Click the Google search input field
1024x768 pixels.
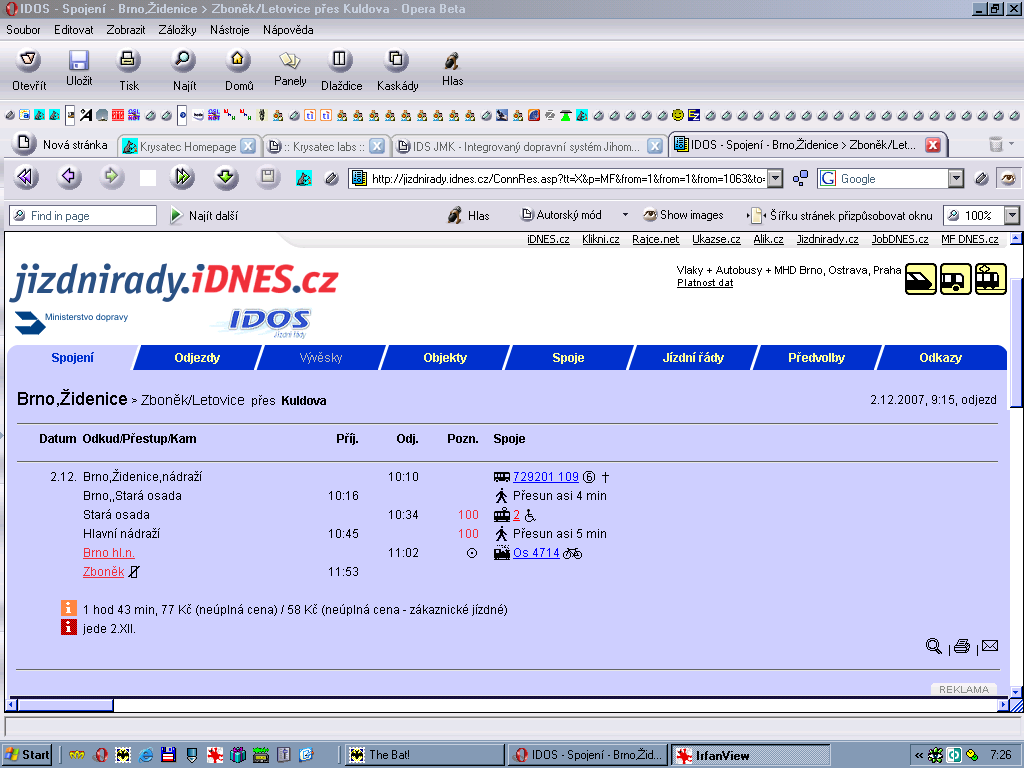pyautogui.click(x=883, y=178)
